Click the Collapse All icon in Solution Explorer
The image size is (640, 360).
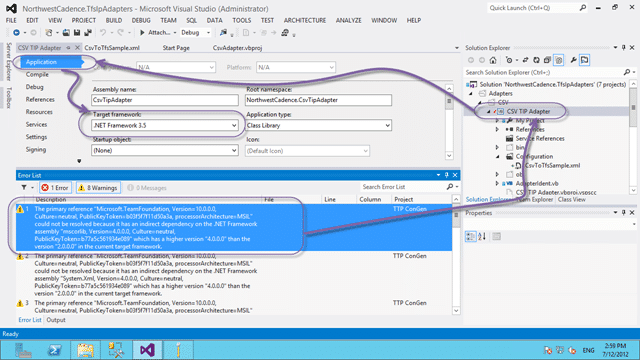click(547, 60)
